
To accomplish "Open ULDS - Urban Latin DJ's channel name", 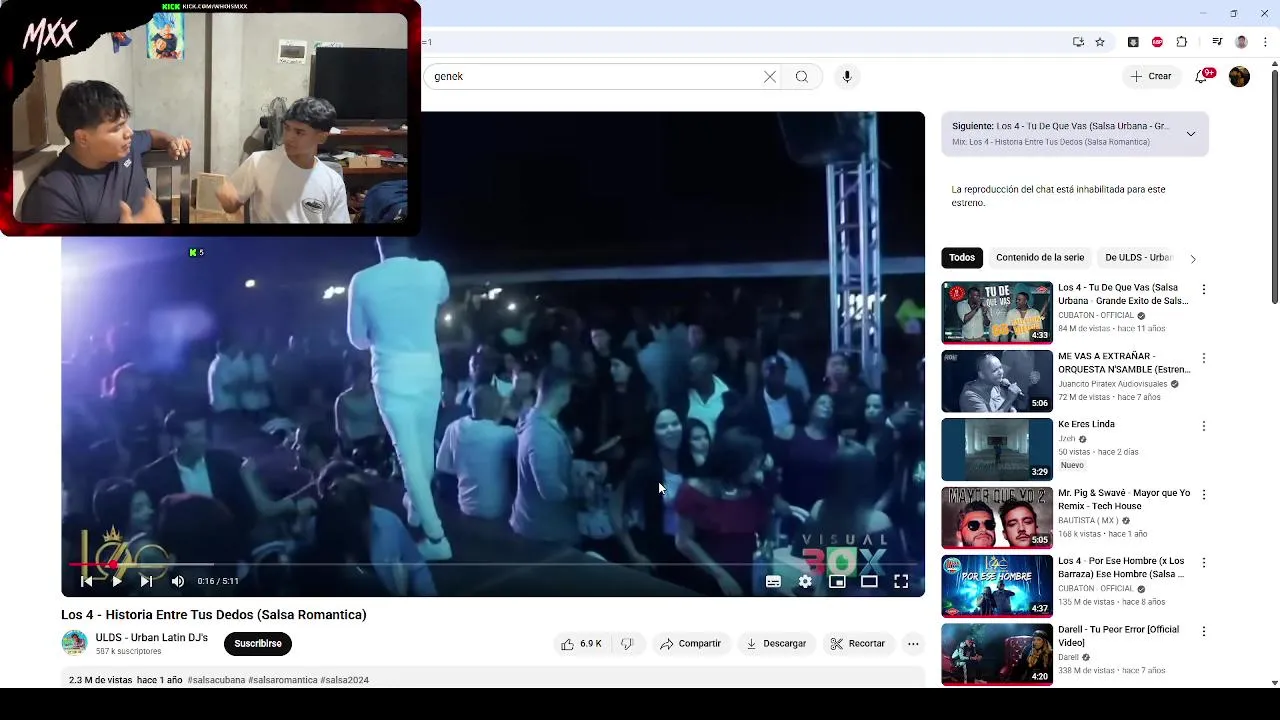I will [x=151, y=638].
